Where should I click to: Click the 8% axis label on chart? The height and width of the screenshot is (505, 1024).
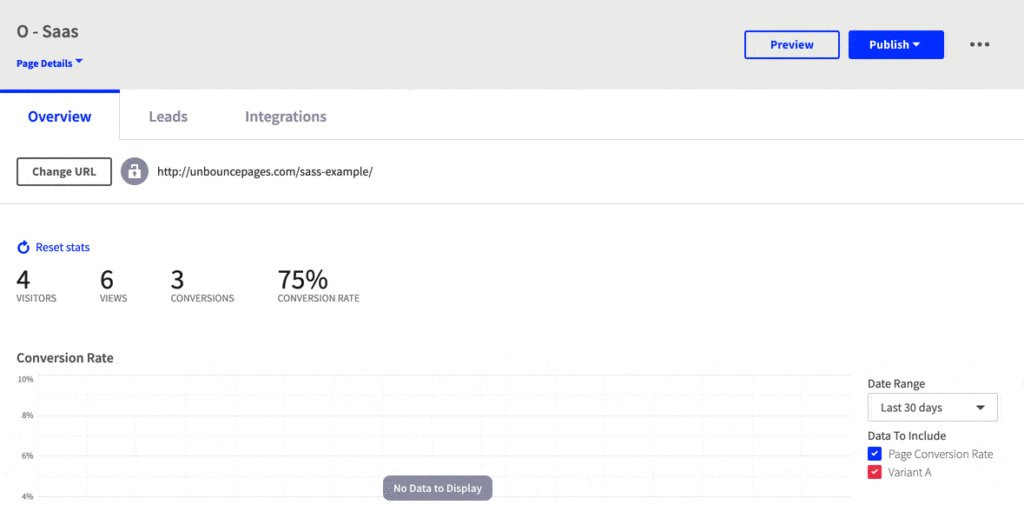pos(26,415)
